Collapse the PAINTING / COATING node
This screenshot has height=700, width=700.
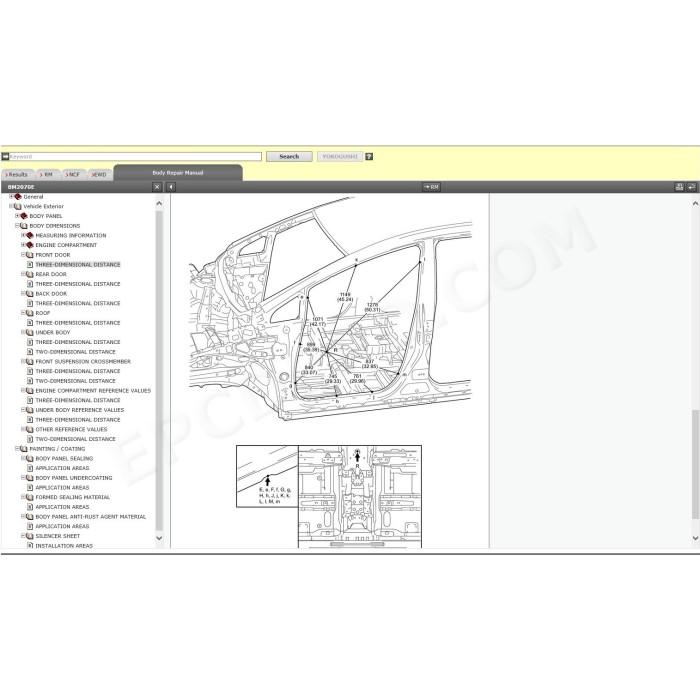[x=17, y=449]
